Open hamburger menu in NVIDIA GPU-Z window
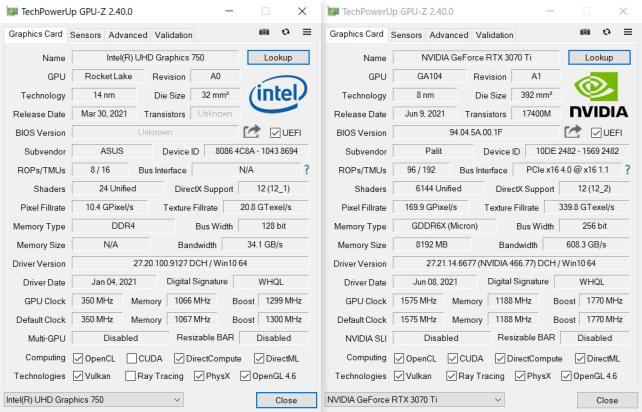Image resolution: width=642 pixels, height=412 pixels. click(x=628, y=34)
